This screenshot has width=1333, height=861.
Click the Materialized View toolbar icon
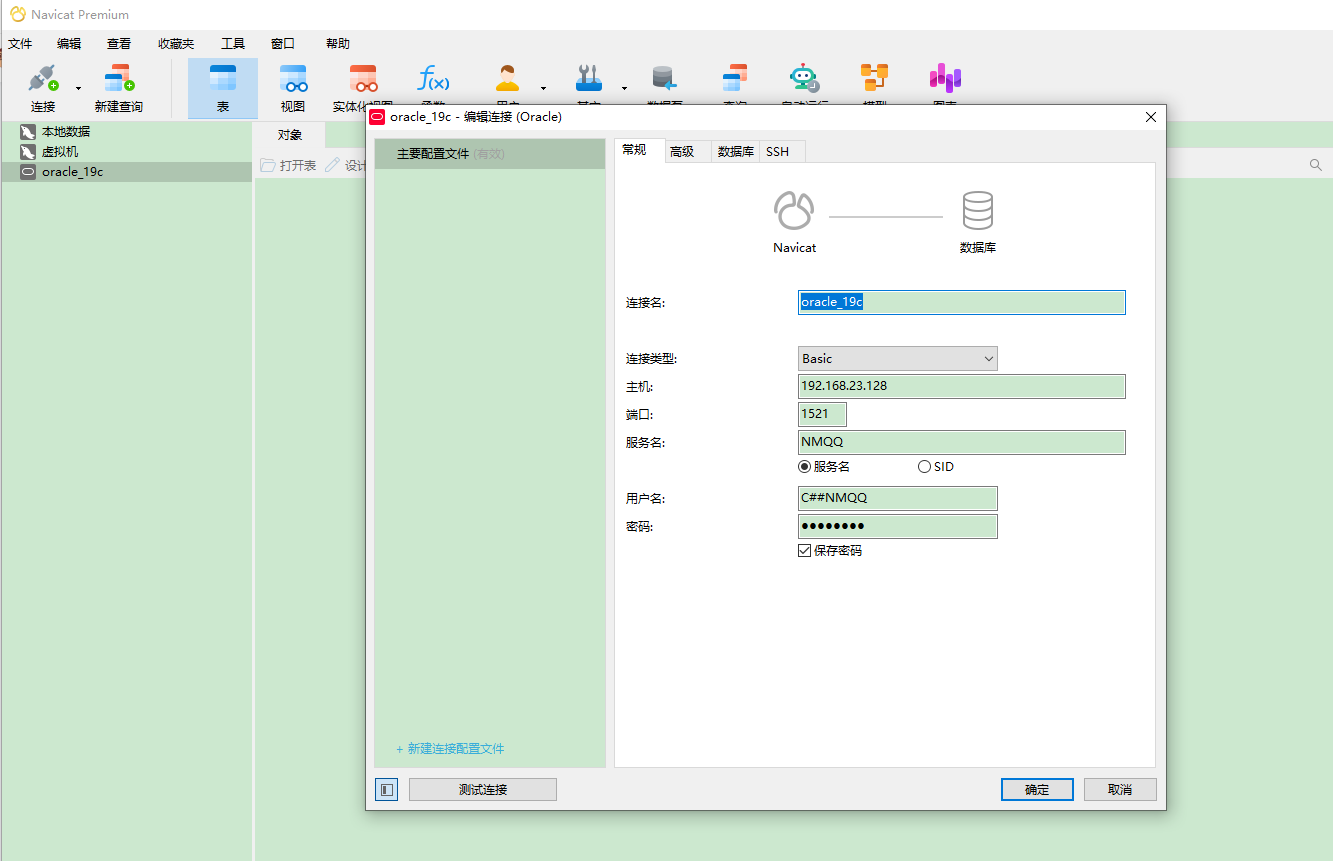tap(363, 79)
